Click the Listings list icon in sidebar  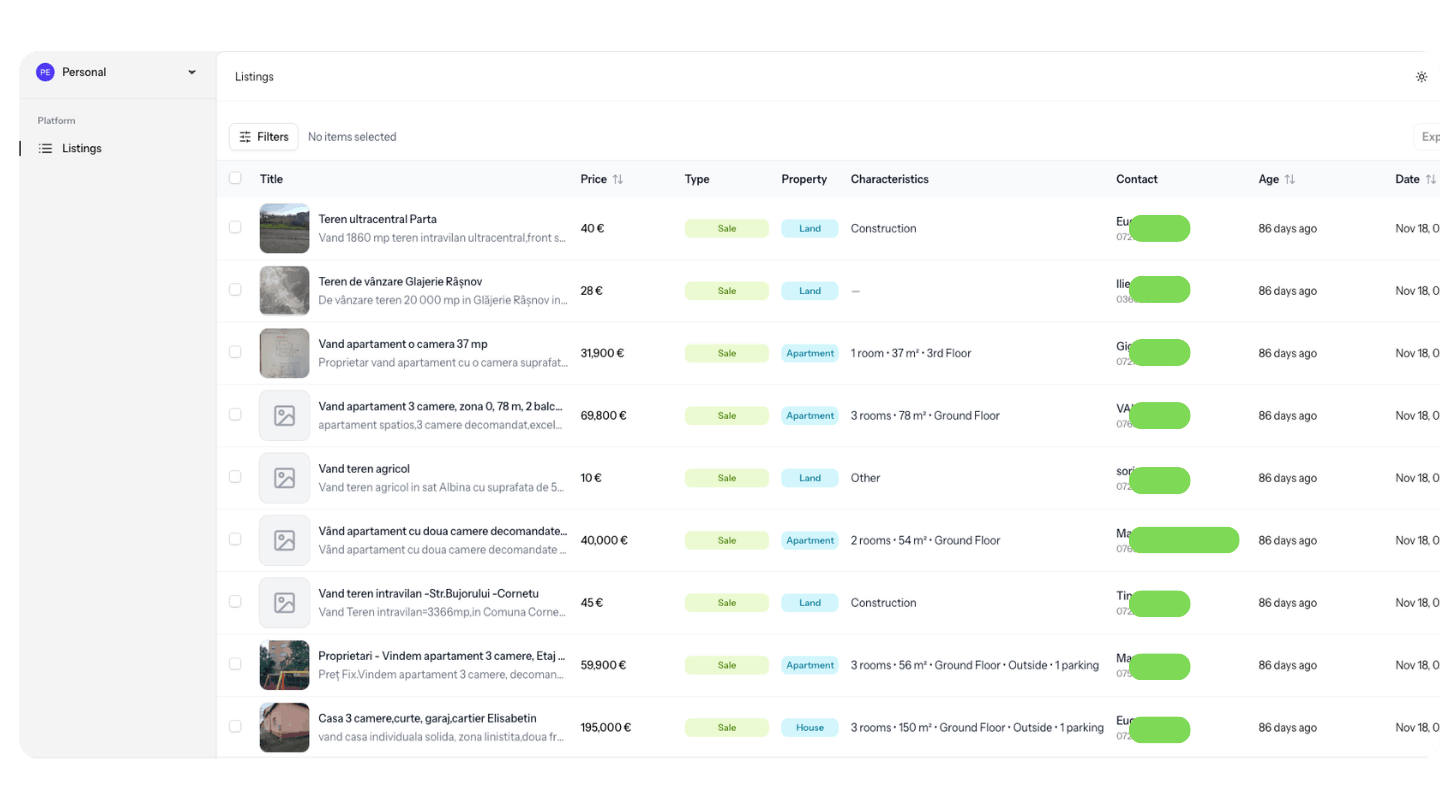(45, 148)
